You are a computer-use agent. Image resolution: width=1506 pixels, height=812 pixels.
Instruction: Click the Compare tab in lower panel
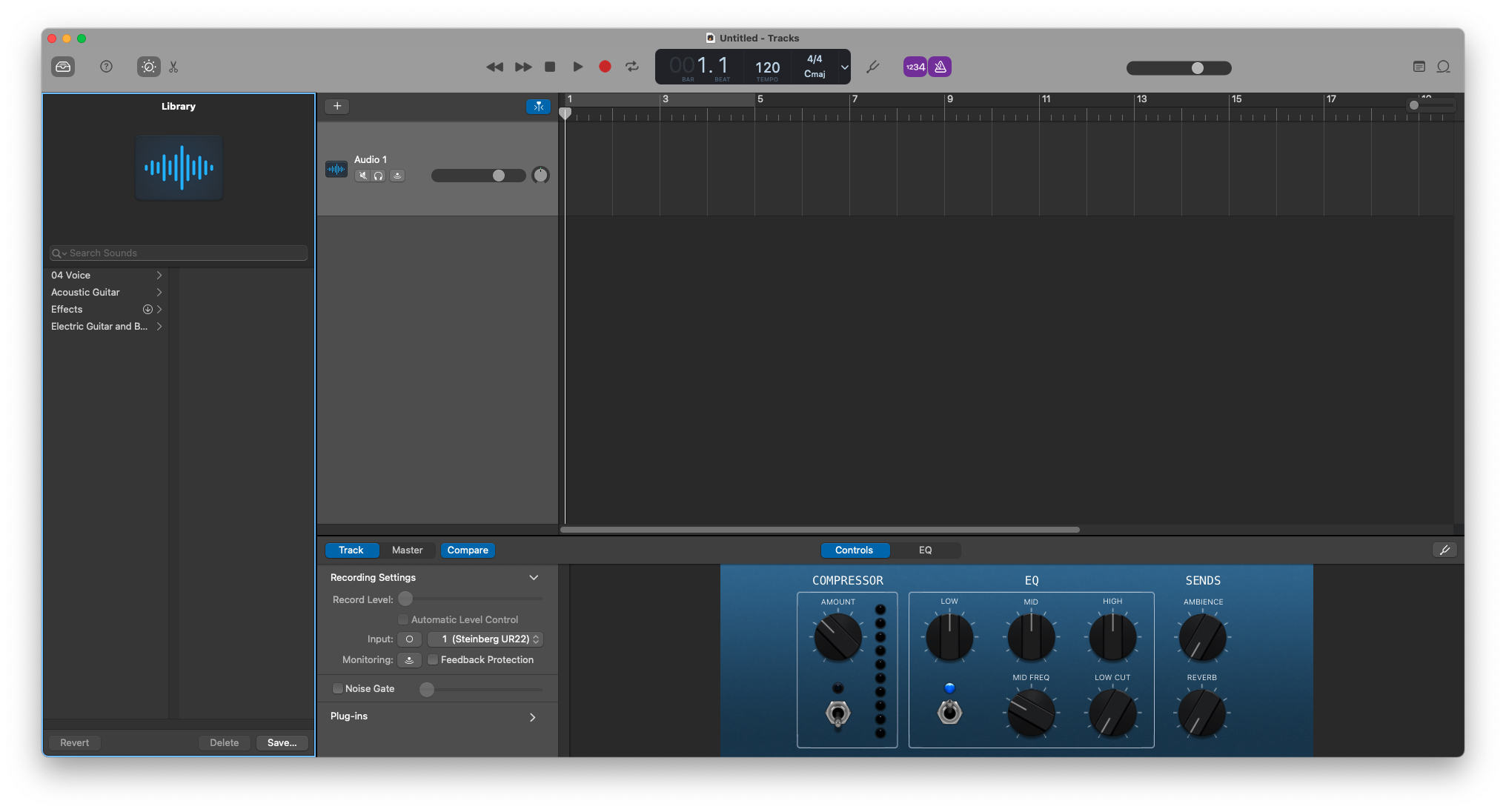[x=467, y=550]
